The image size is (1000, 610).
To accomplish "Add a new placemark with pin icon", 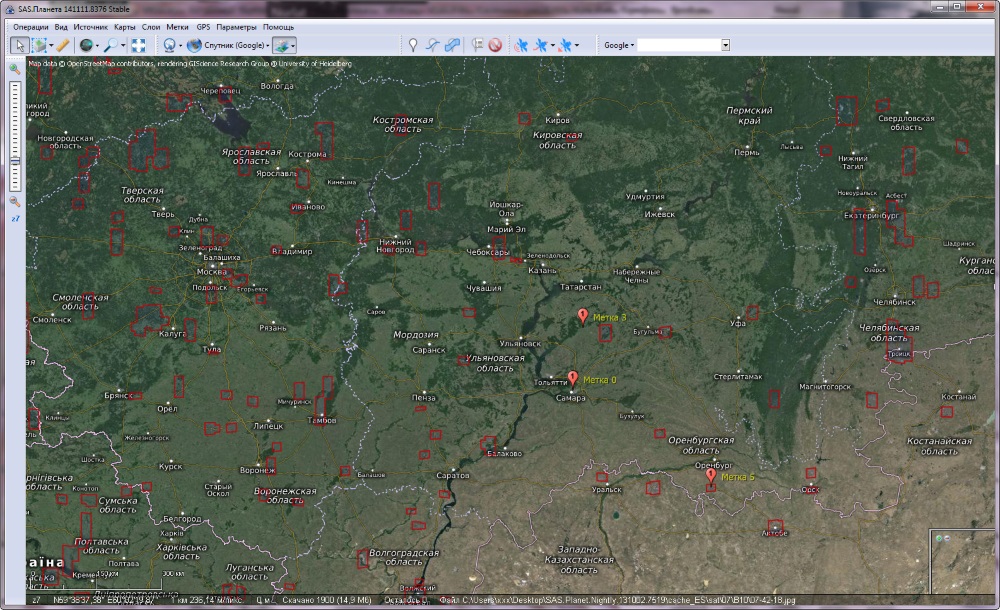I will [x=412, y=45].
